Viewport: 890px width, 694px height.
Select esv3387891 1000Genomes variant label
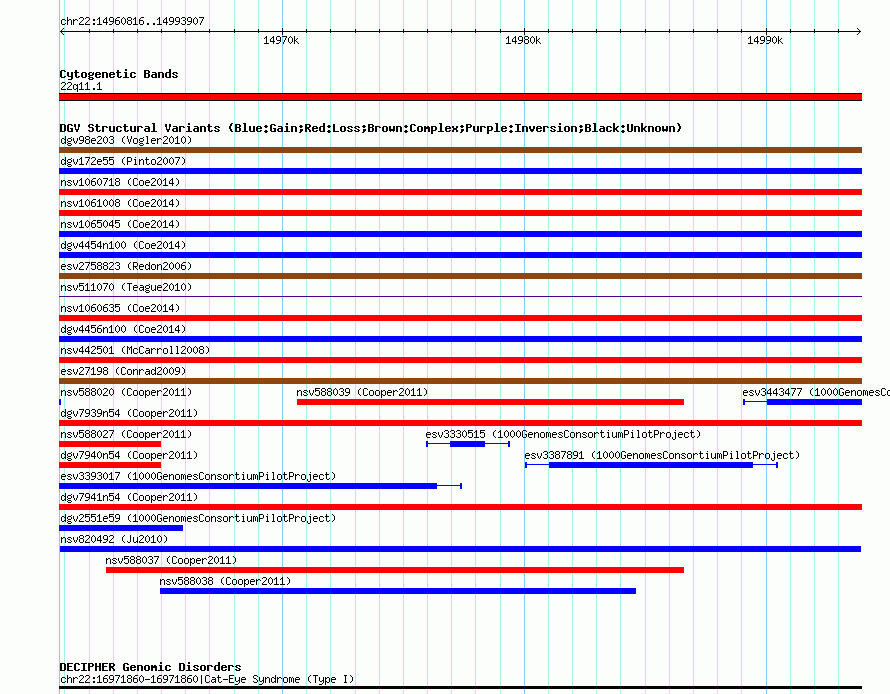tap(662, 455)
